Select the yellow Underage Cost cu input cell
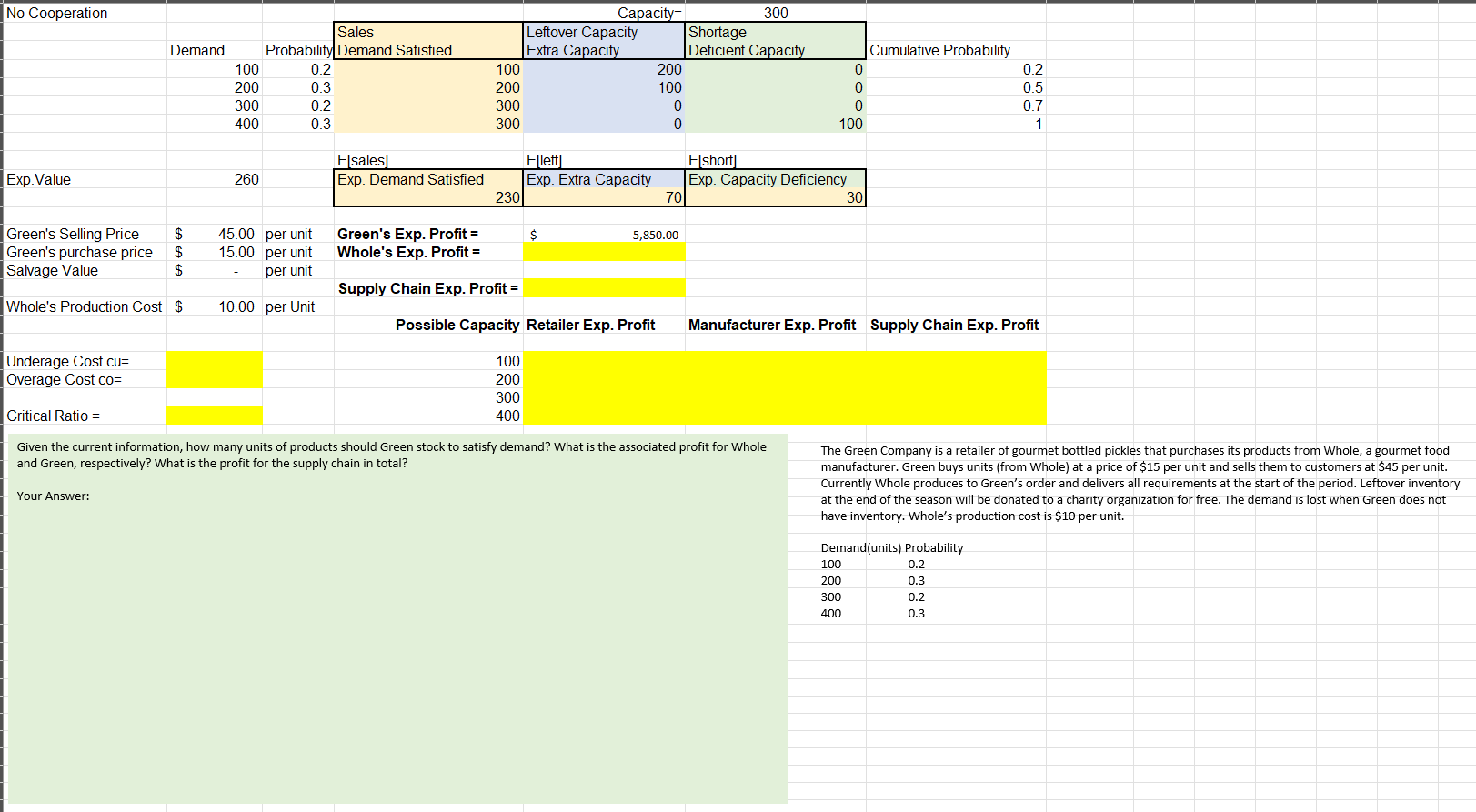The height and width of the screenshot is (812, 1476). 215,361
